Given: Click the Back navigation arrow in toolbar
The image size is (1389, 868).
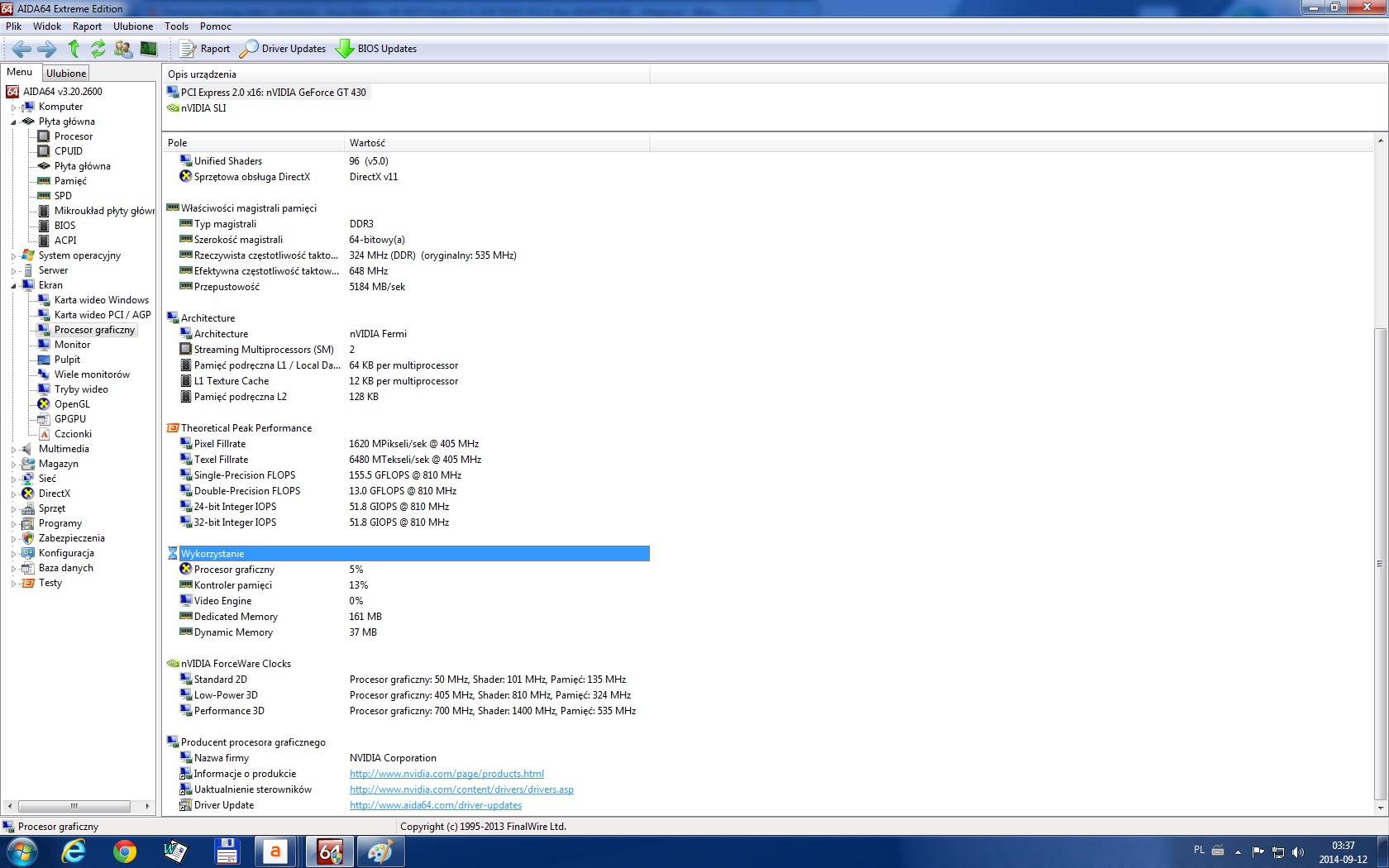Looking at the screenshot, I should (21, 49).
